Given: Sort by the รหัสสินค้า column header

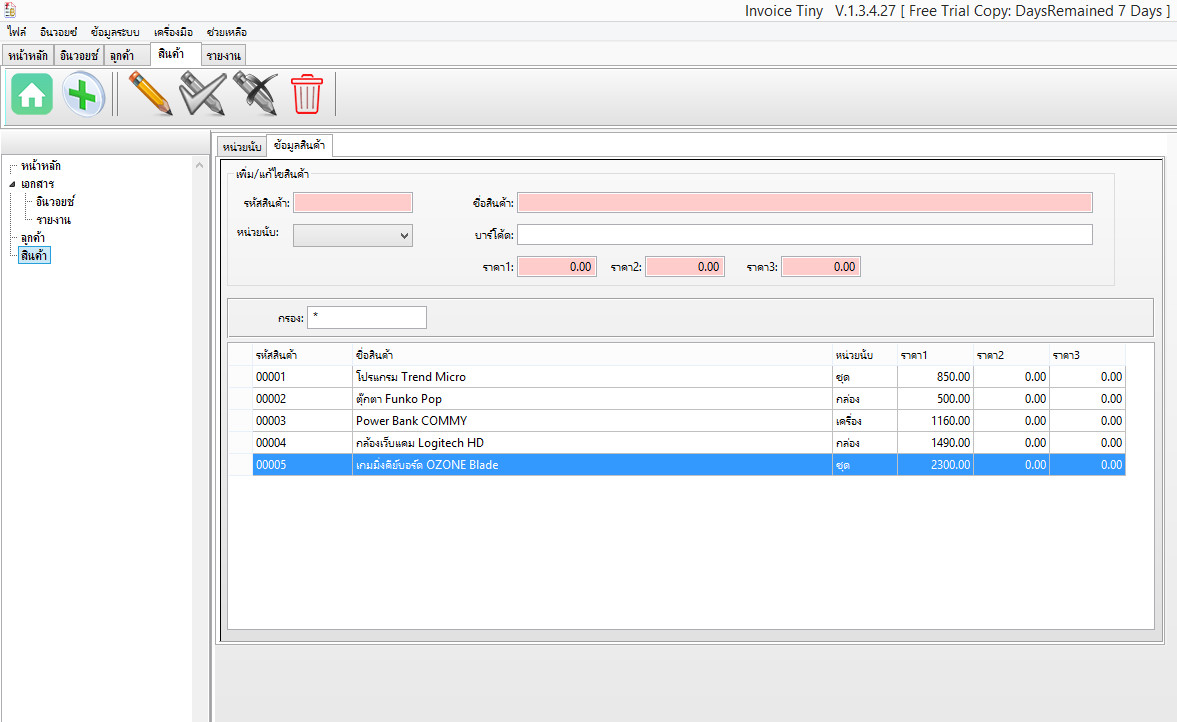Looking at the screenshot, I should click(x=303, y=355).
